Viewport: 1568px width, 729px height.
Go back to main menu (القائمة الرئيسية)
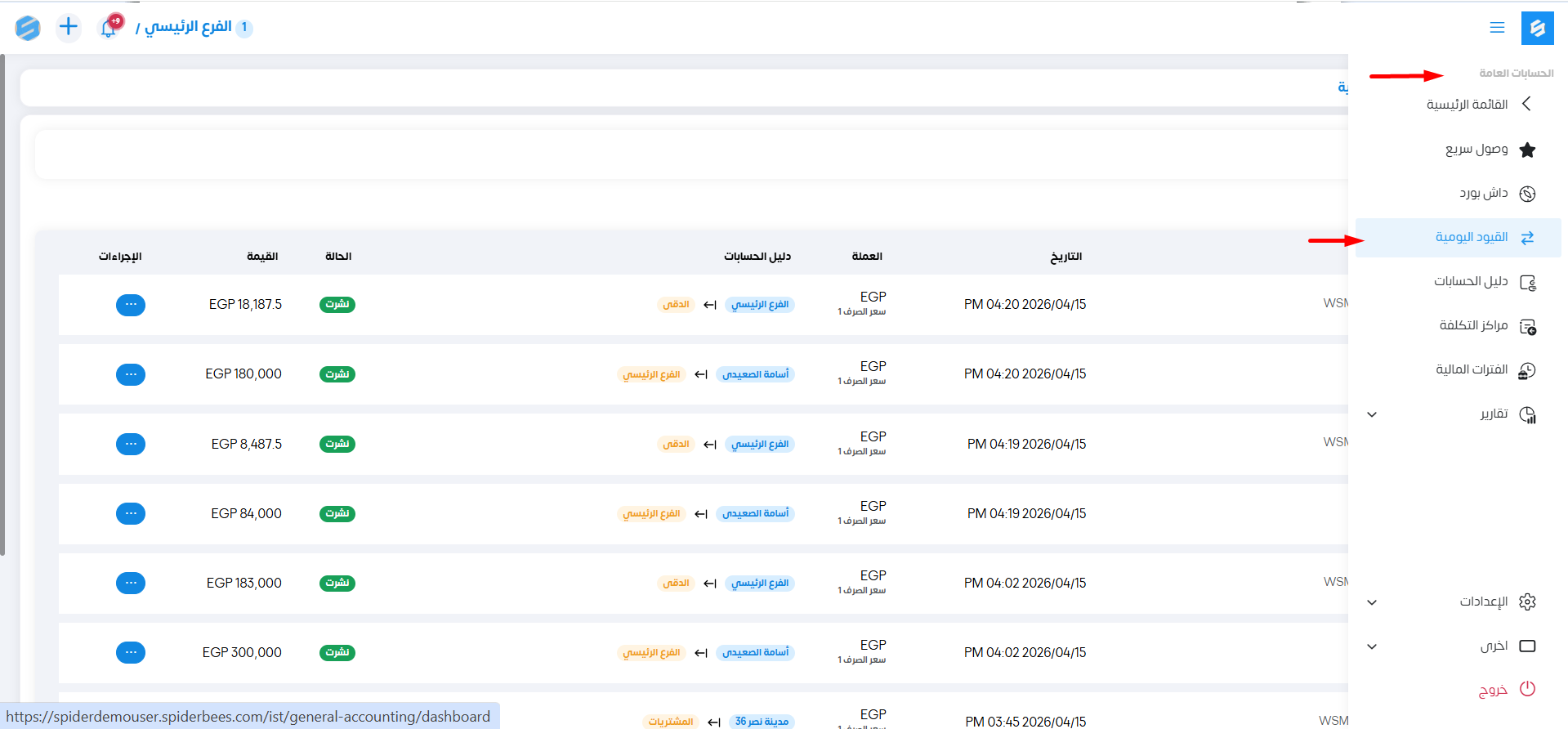pos(1467,105)
